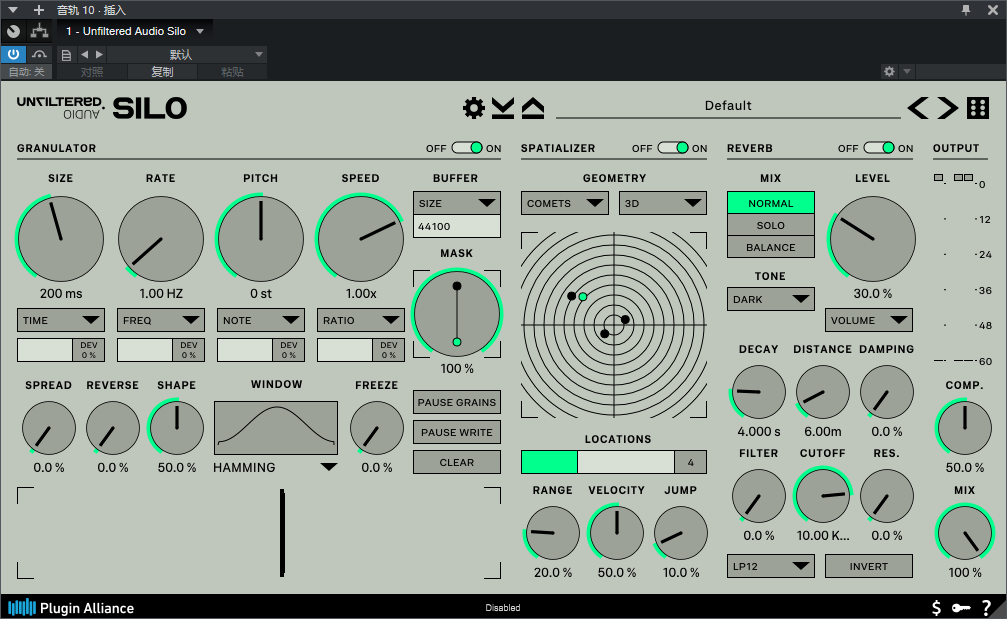Screen dimensions: 1007x619
Task: Click the 自动: 关 automation tab
Action: [x=27, y=71]
